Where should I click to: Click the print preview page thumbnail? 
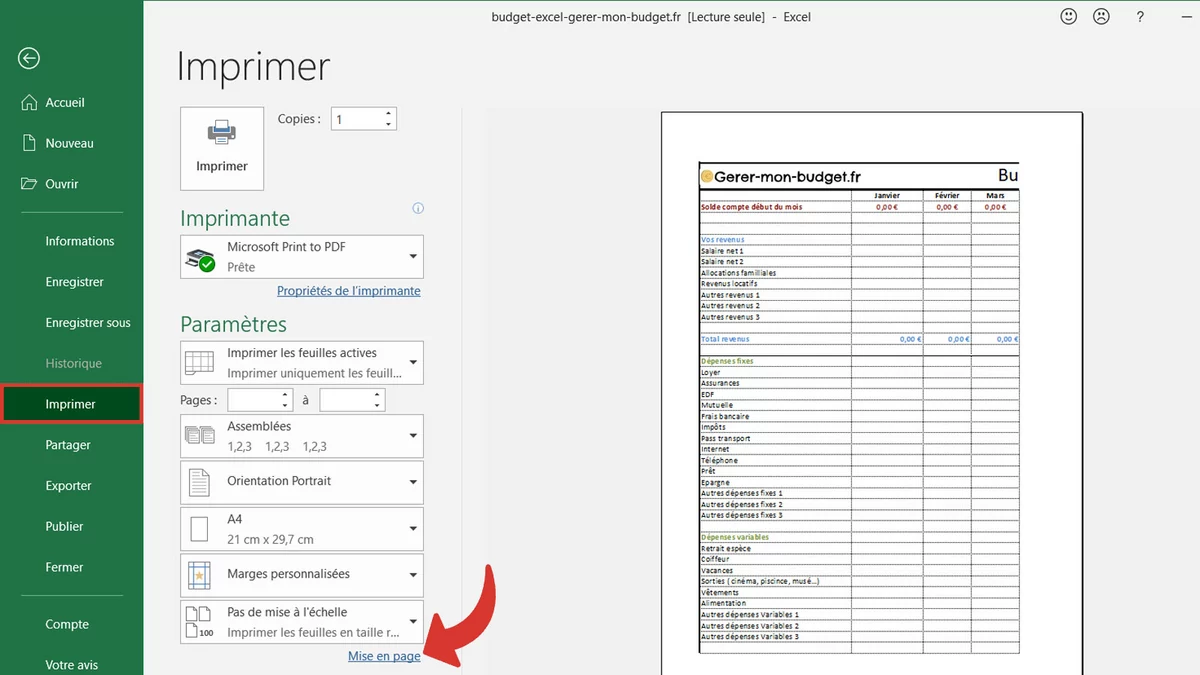872,393
